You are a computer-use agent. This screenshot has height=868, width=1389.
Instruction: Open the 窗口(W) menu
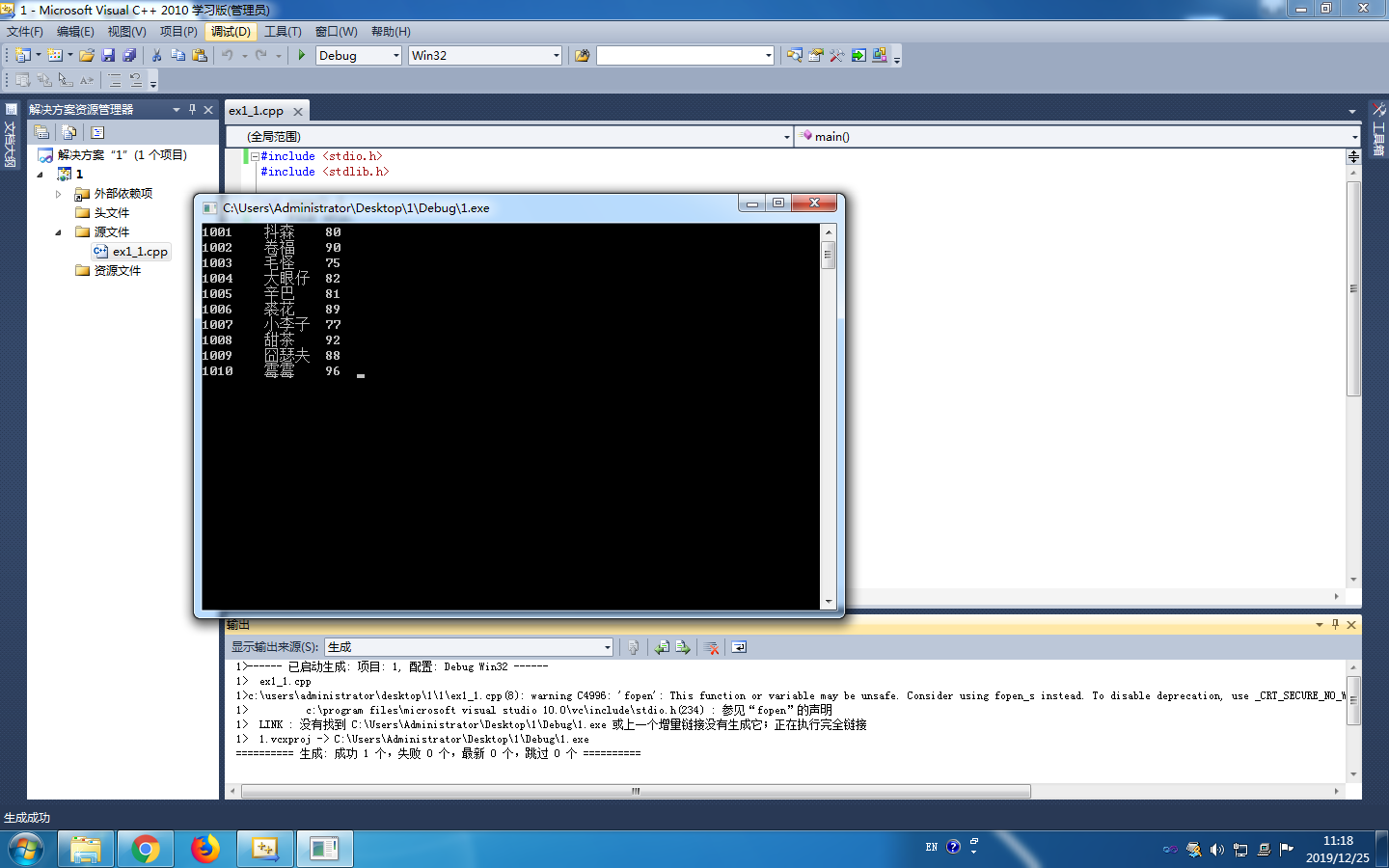click(336, 32)
